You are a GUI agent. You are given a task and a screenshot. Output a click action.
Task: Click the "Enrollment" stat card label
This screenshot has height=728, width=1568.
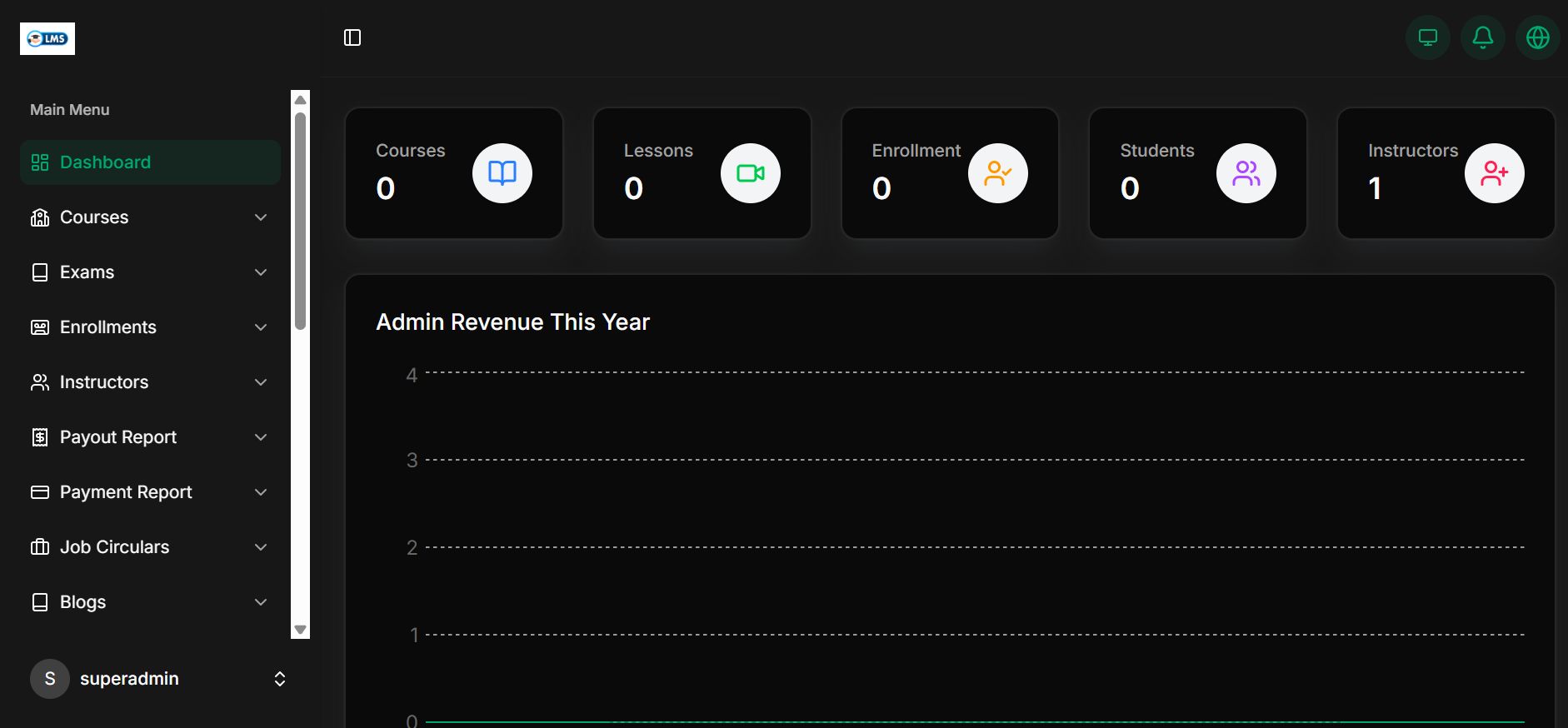[x=916, y=151]
